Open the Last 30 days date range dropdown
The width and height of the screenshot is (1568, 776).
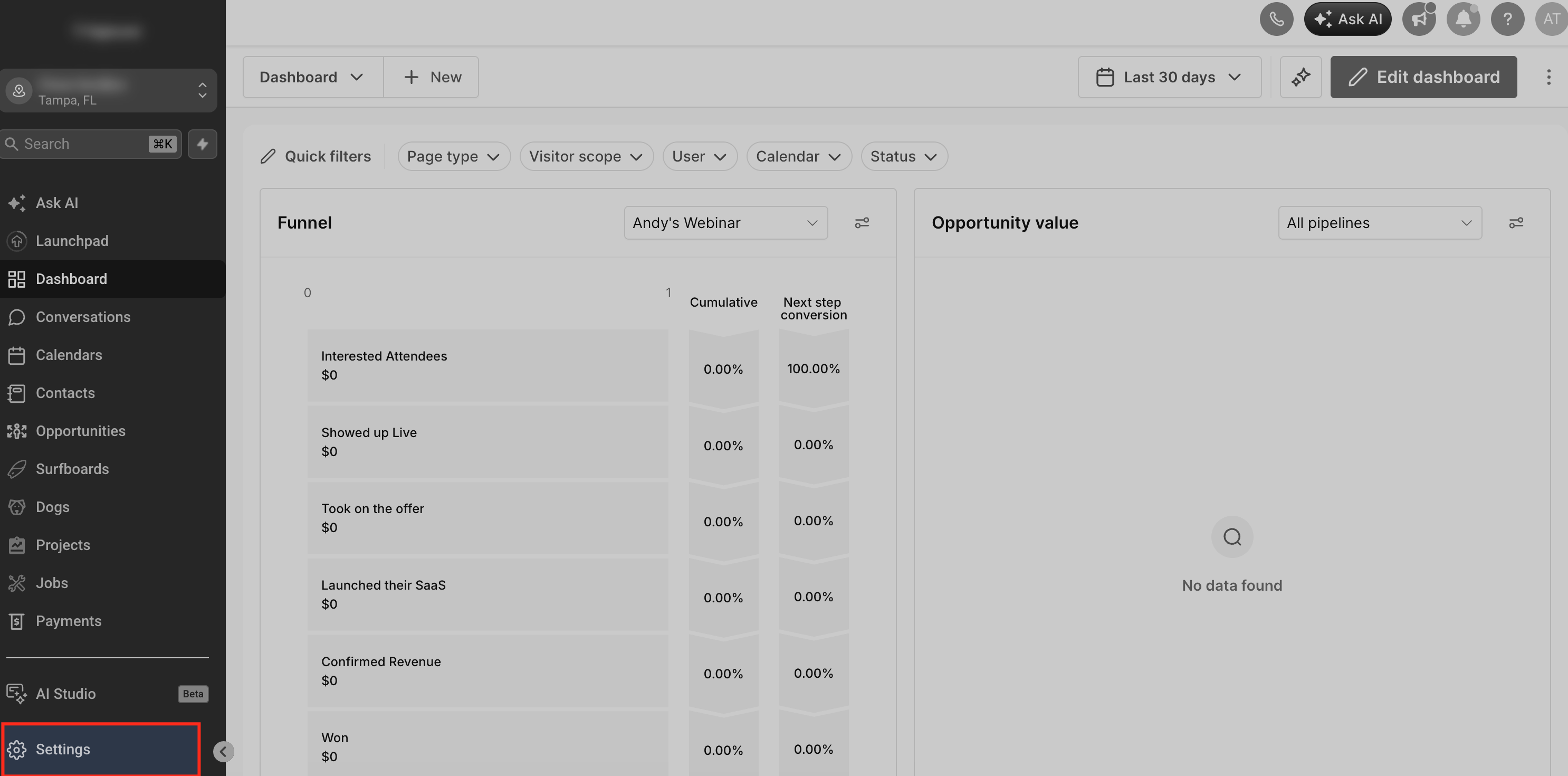1169,77
